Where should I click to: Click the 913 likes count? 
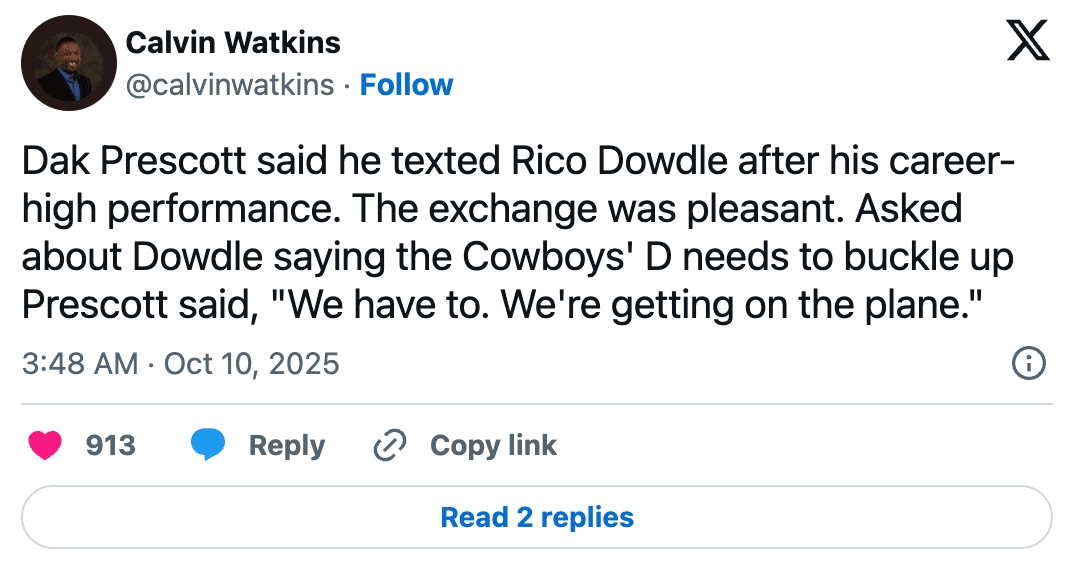pos(110,446)
